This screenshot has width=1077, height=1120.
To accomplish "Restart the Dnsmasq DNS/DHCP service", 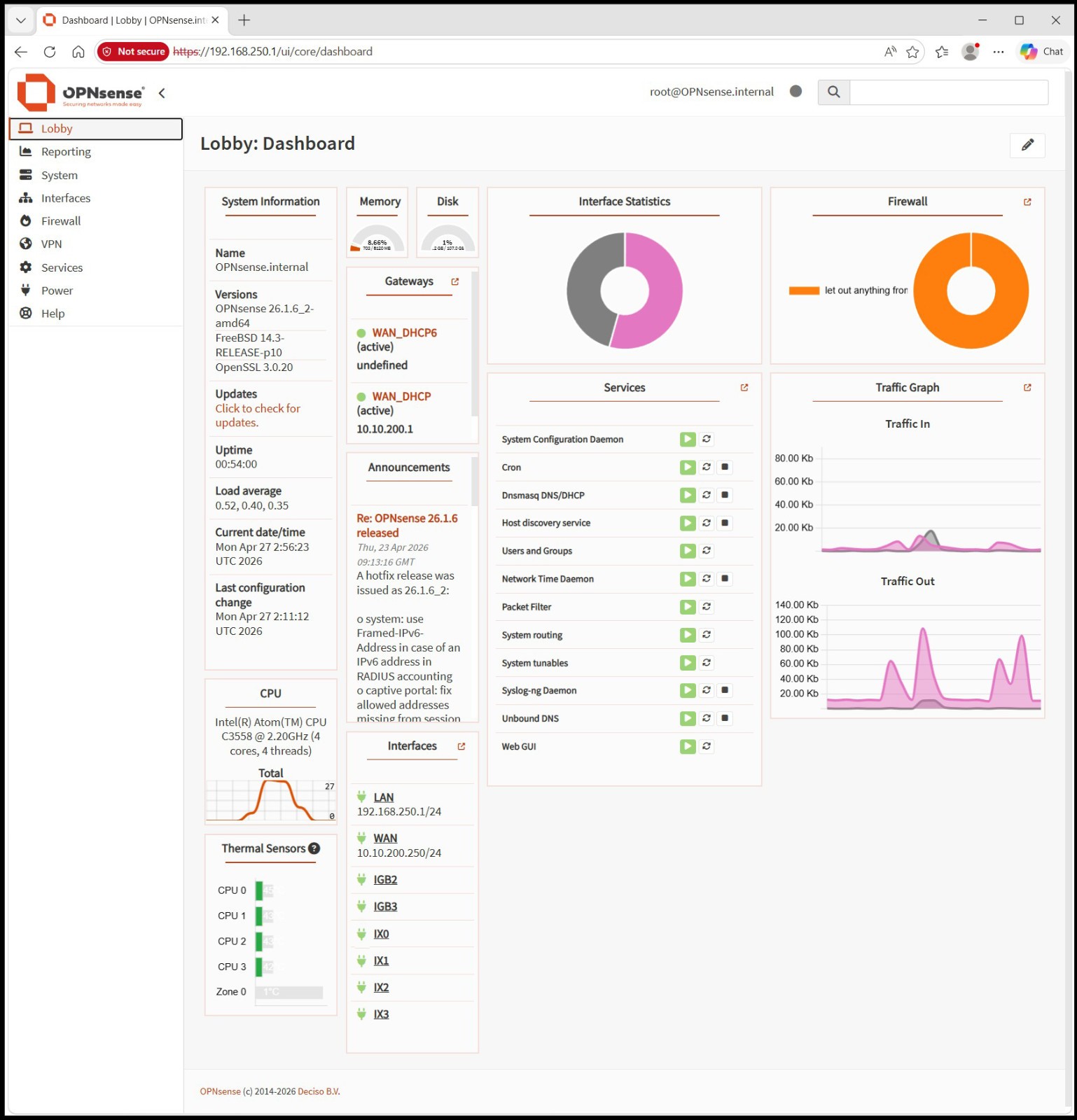I will click(707, 495).
